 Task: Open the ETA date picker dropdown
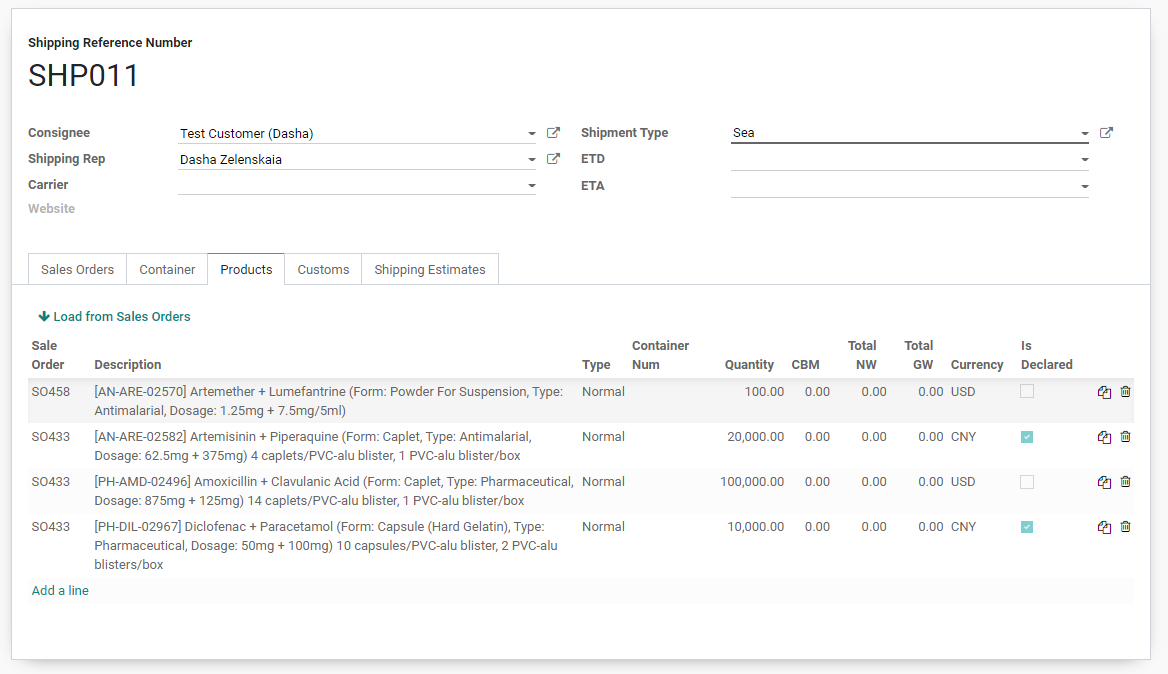(x=1085, y=186)
